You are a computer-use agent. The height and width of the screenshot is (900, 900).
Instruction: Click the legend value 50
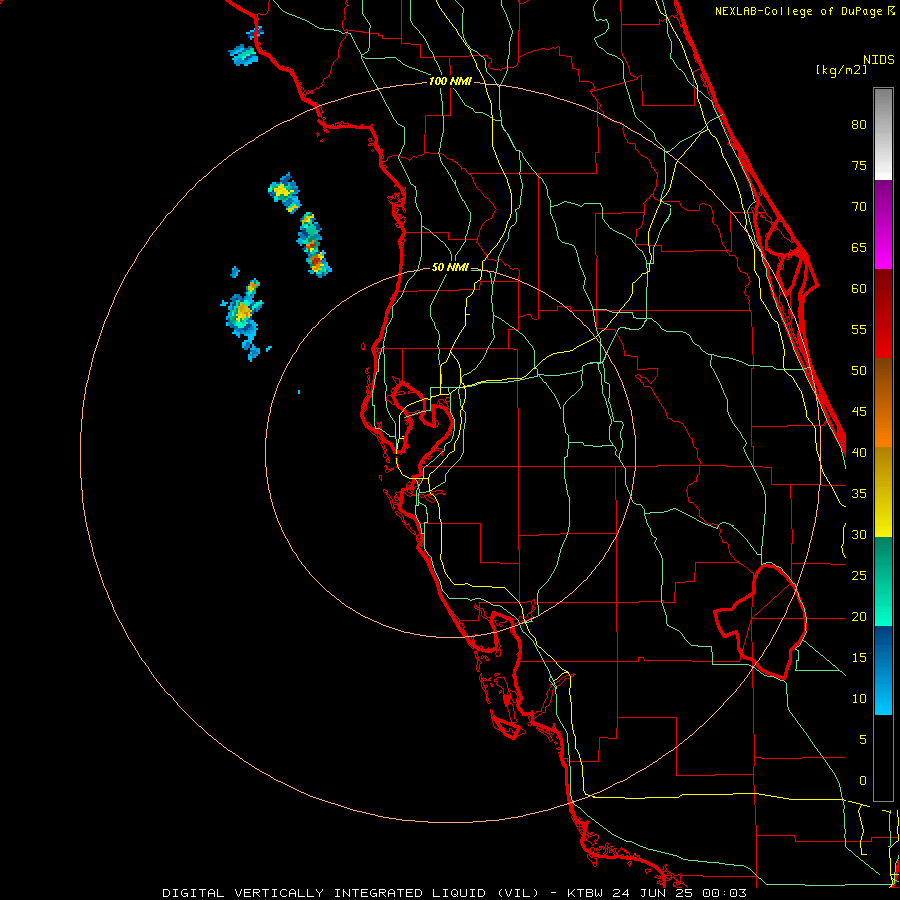coord(859,371)
